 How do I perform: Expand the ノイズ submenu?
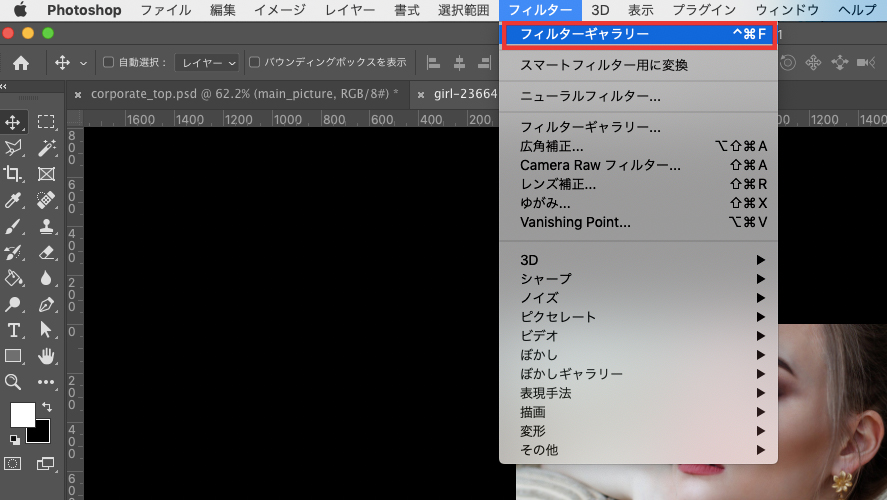tap(638, 298)
